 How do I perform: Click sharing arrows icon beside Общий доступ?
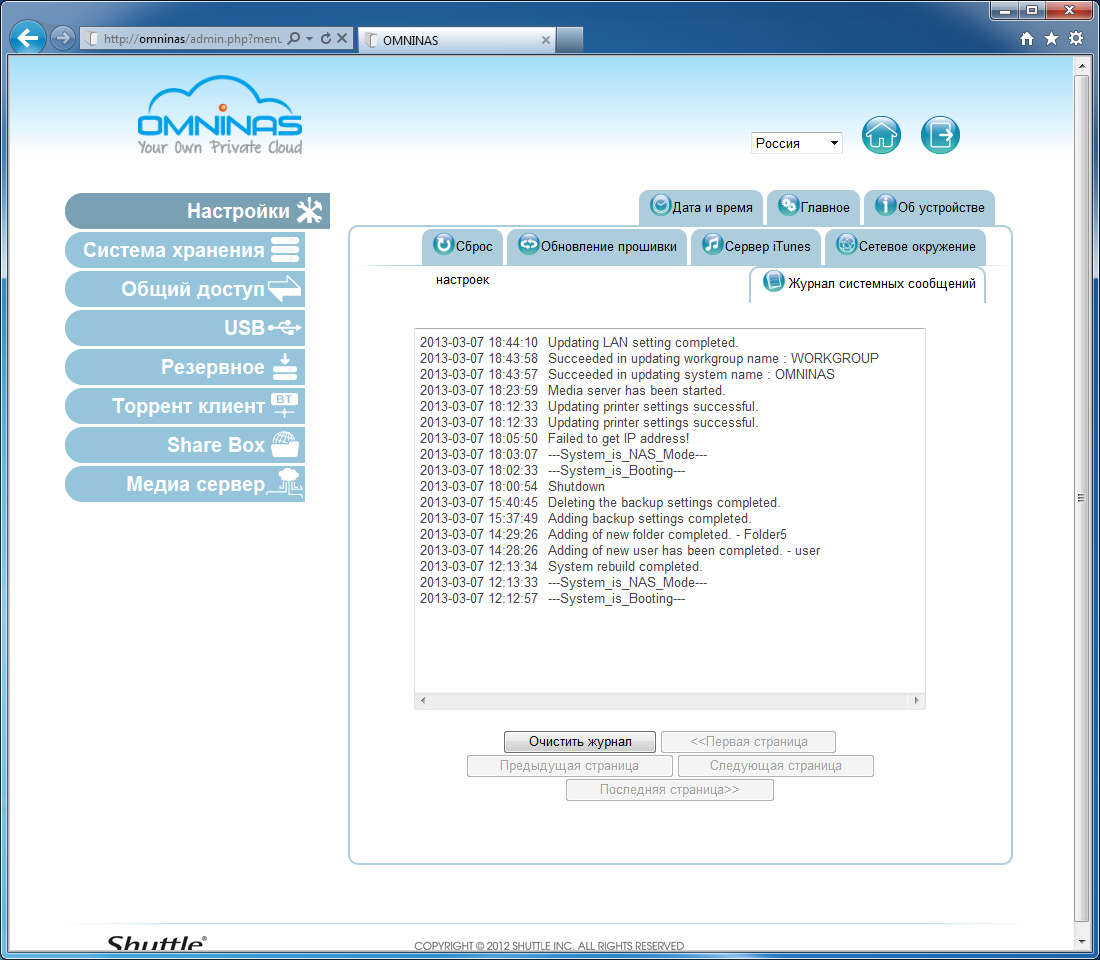pyautogui.click(x=284, y=288)
